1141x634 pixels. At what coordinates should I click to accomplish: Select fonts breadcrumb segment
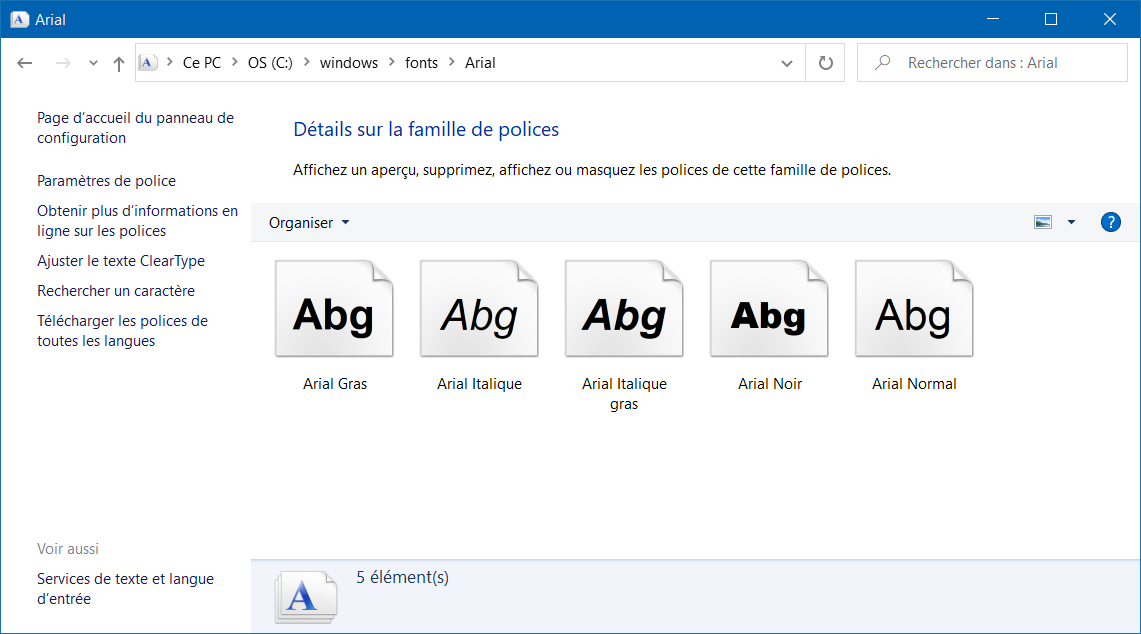421,63
